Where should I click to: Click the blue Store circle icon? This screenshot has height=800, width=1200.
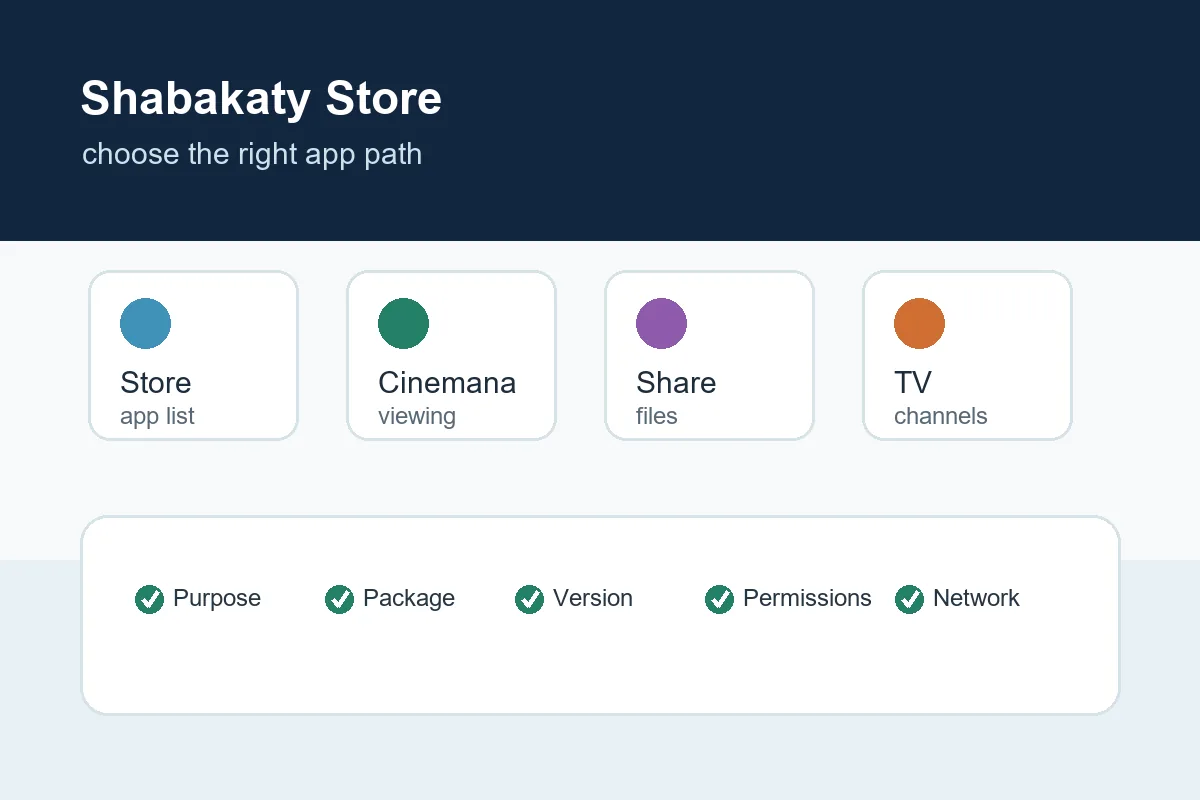coord(146,323)
